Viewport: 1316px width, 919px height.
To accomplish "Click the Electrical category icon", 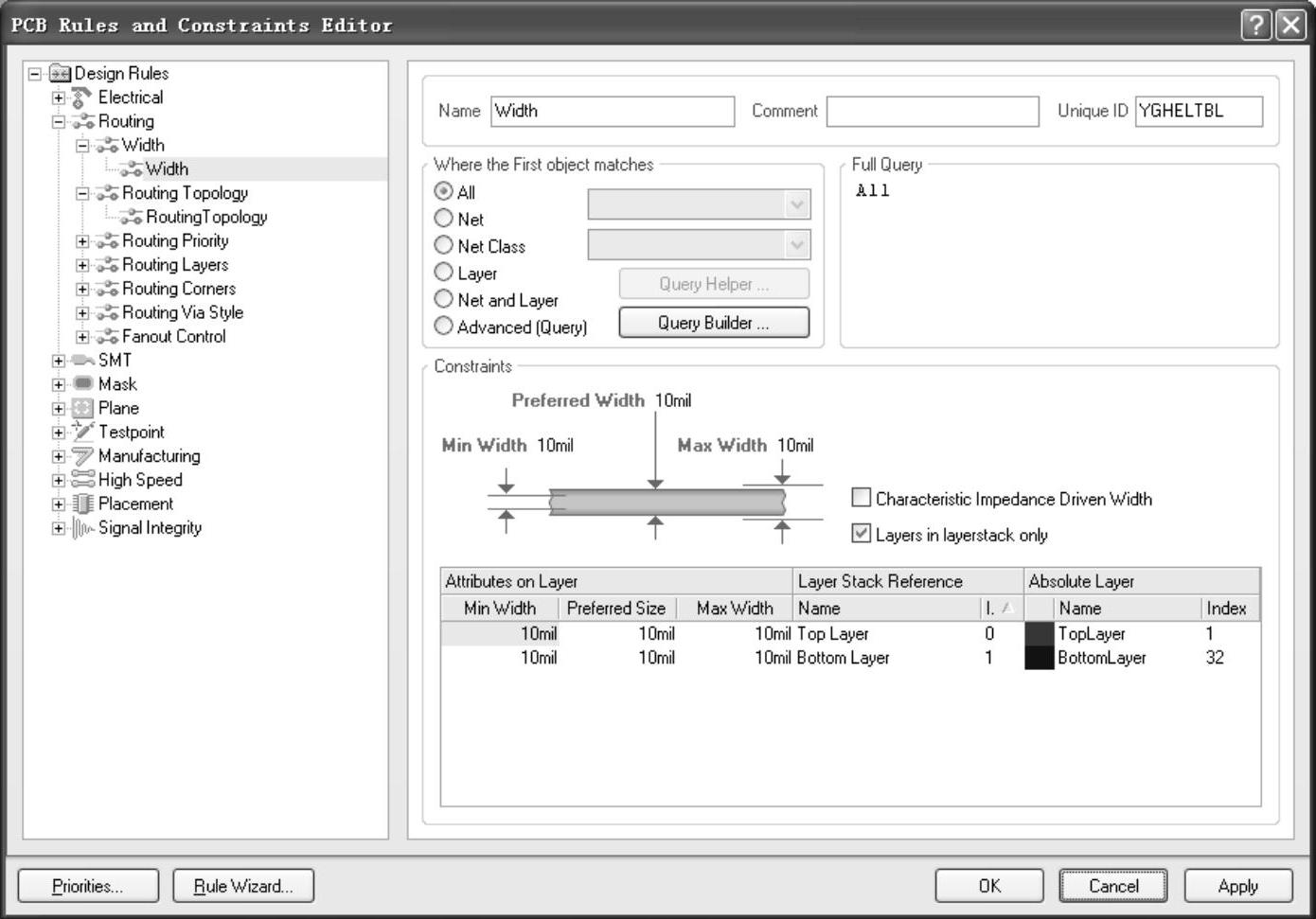I will click(x=83, y=97).
